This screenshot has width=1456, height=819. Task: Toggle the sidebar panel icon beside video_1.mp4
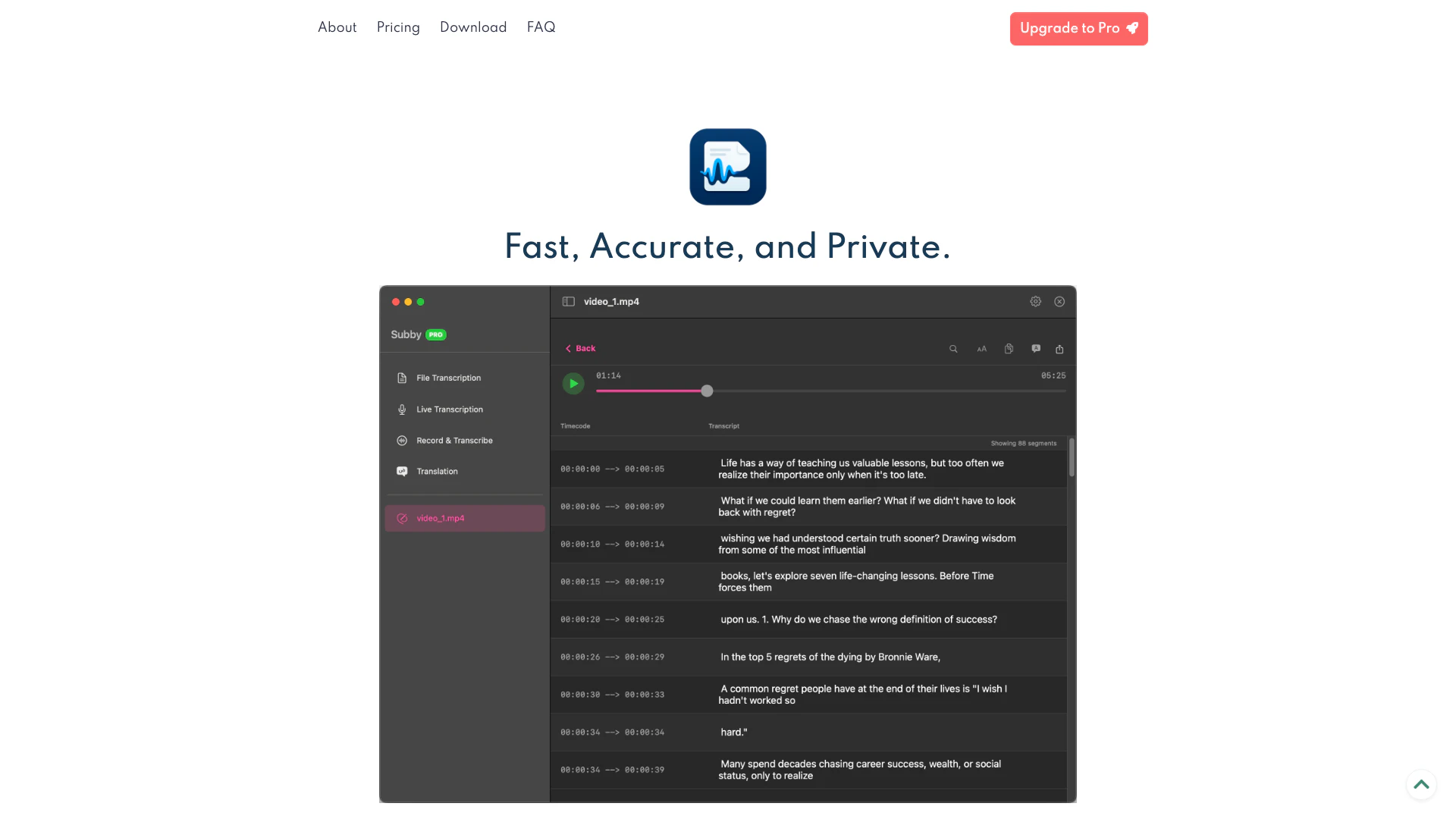(x=568, y=302)
